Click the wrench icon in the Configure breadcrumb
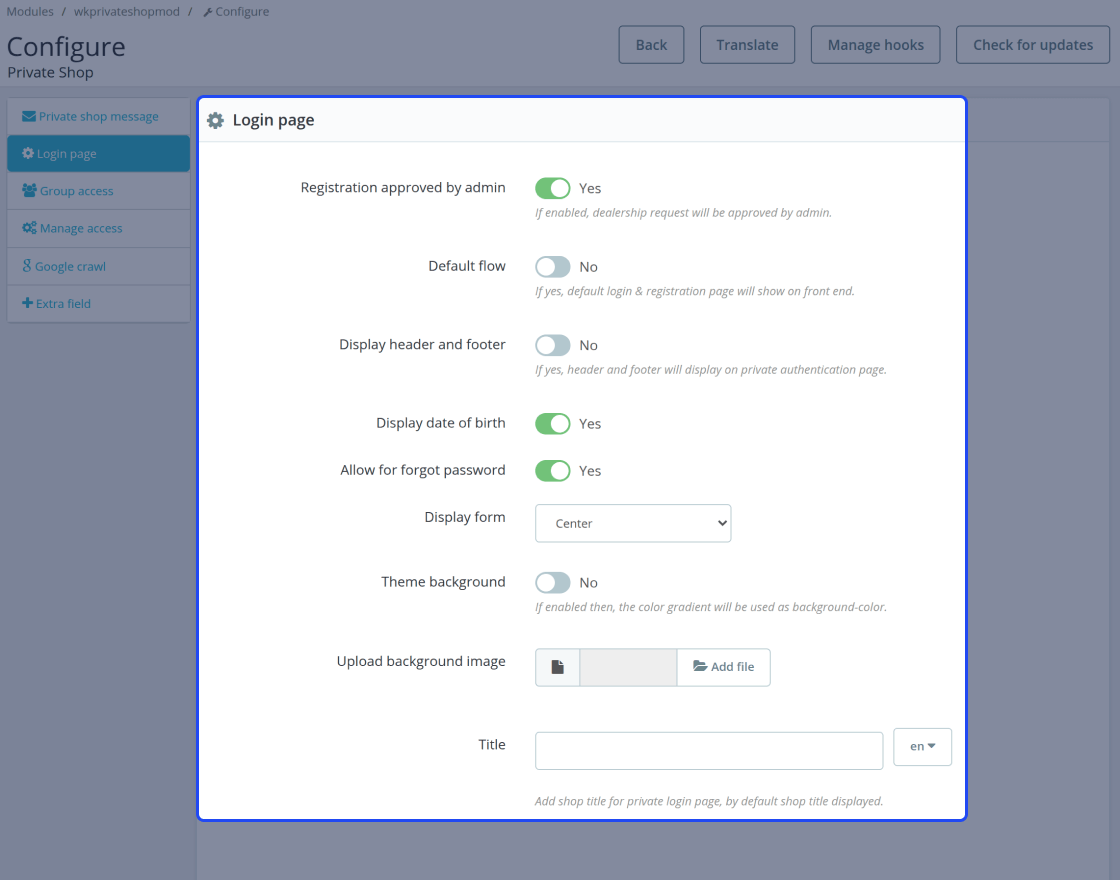 (x=208, y=12)
